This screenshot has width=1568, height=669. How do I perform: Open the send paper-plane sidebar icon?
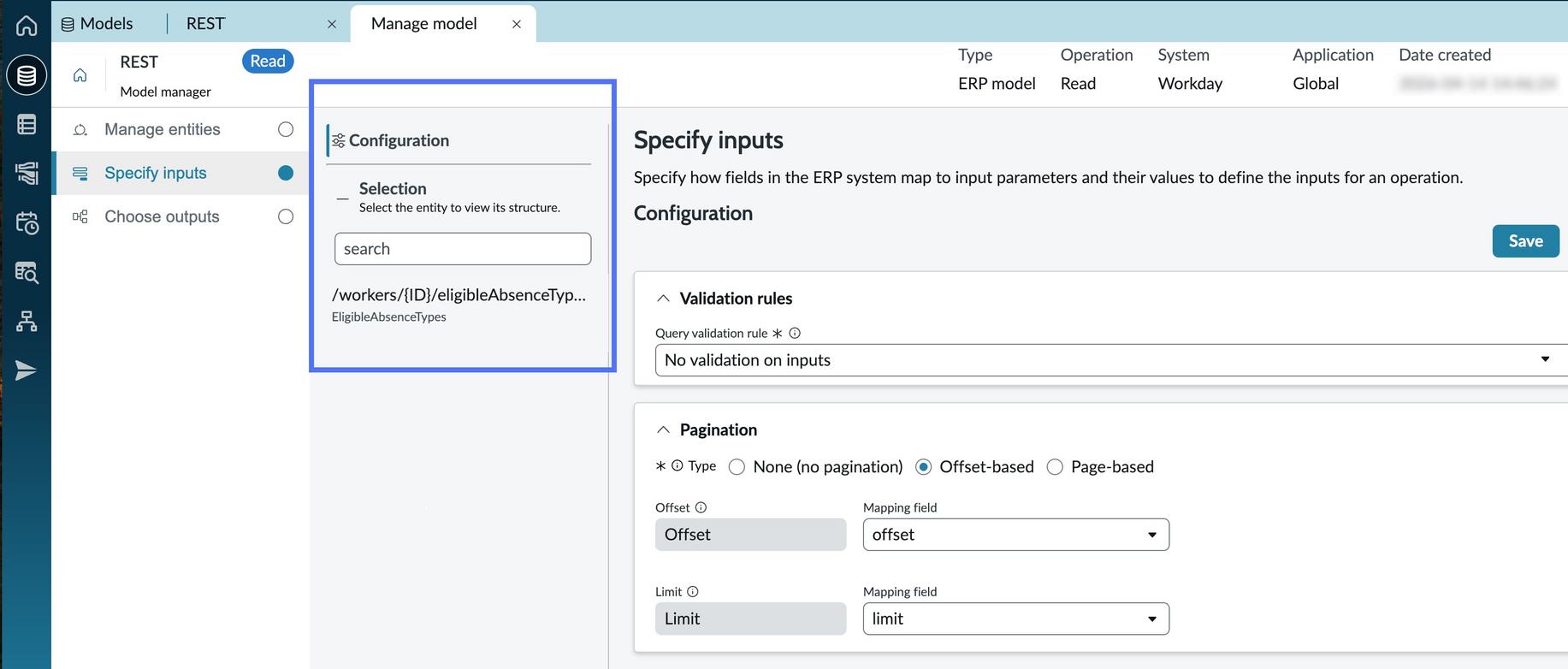click(27, 370)
